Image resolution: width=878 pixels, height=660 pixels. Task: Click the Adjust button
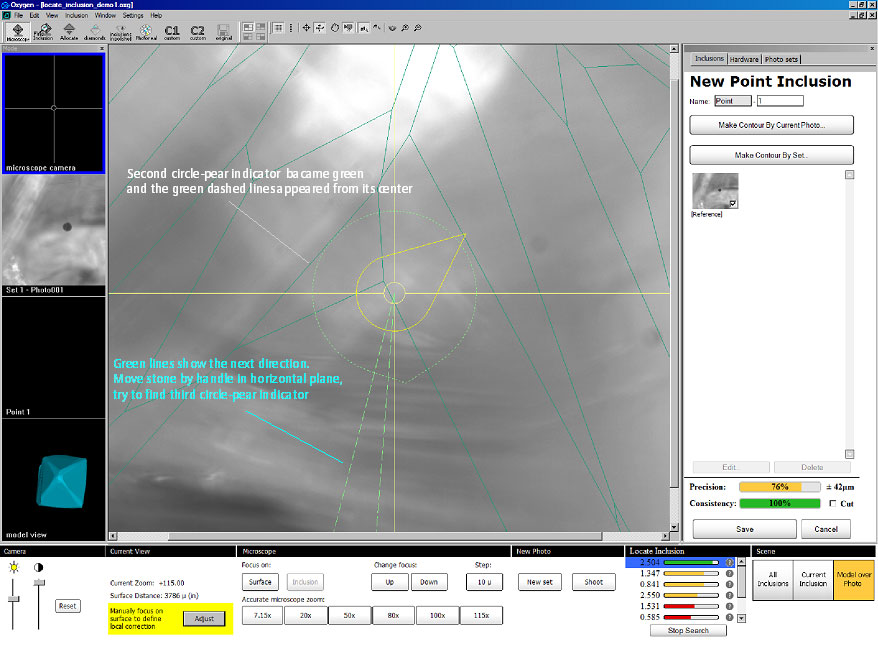point(204,619)
